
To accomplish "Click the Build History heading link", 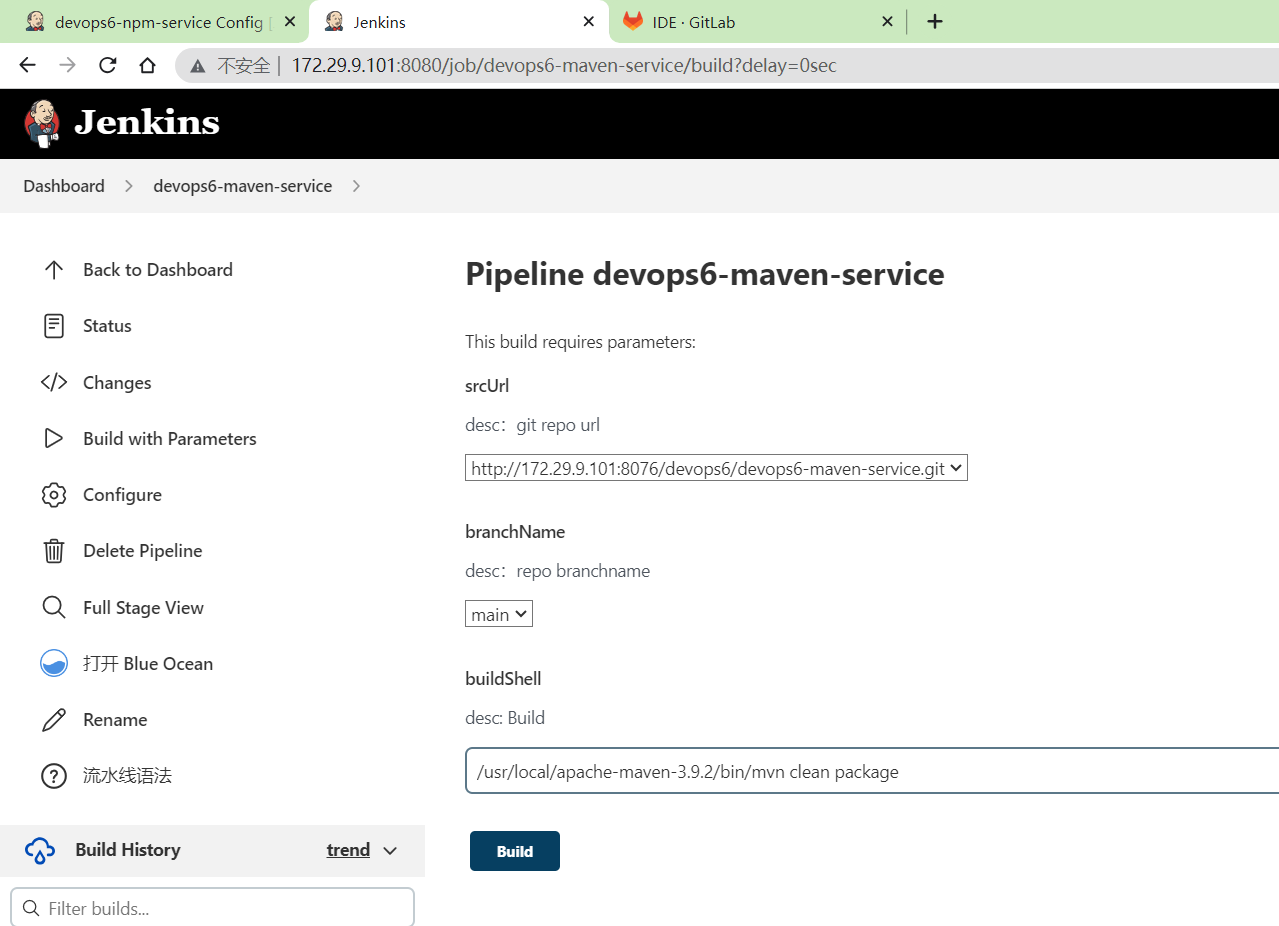I will [x=128, y=850].
